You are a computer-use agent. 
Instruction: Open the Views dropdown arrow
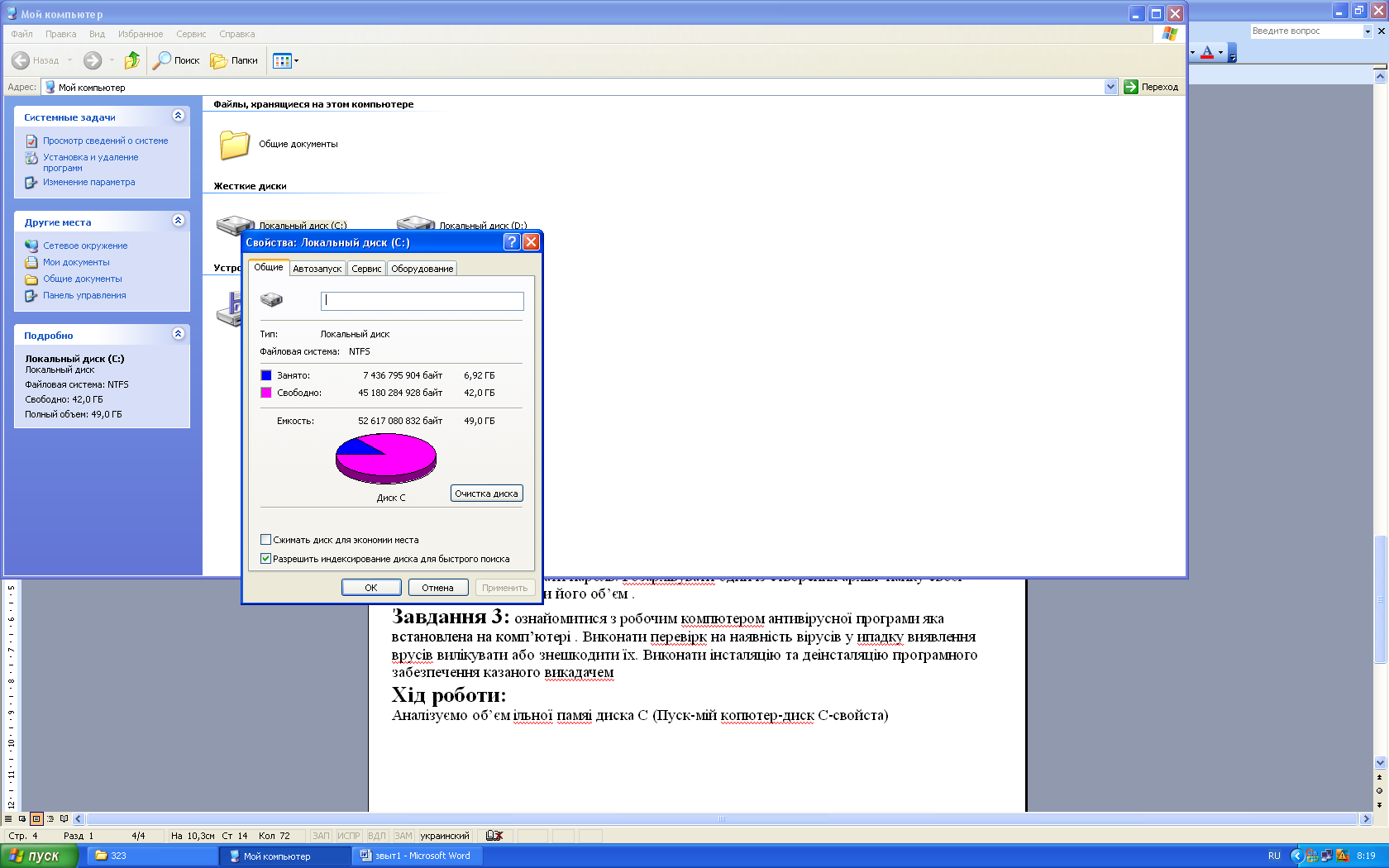297,60
